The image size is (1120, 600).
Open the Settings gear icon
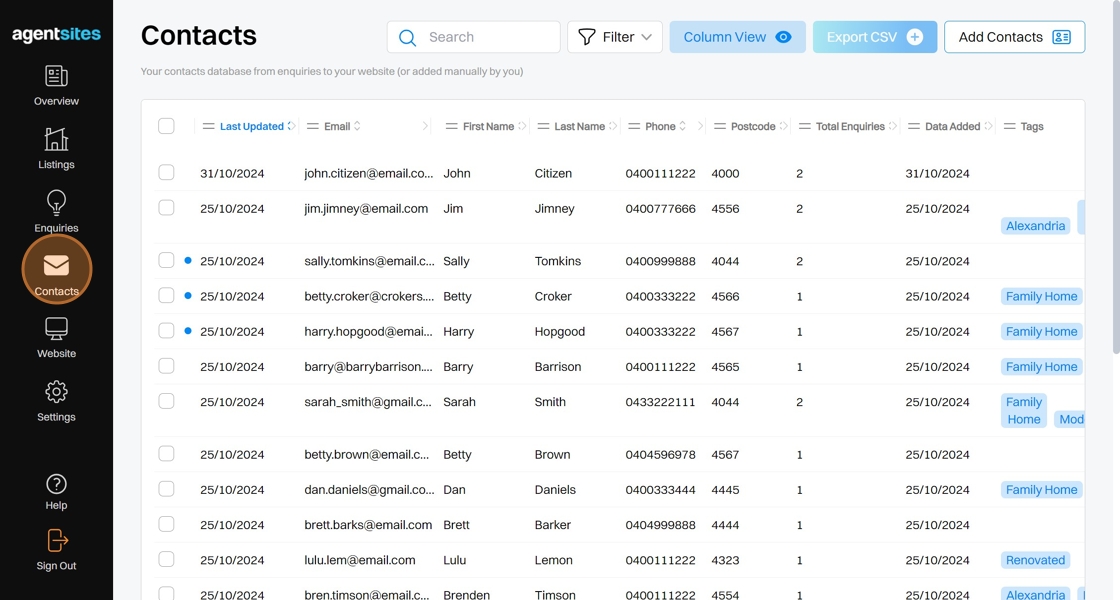56,391
